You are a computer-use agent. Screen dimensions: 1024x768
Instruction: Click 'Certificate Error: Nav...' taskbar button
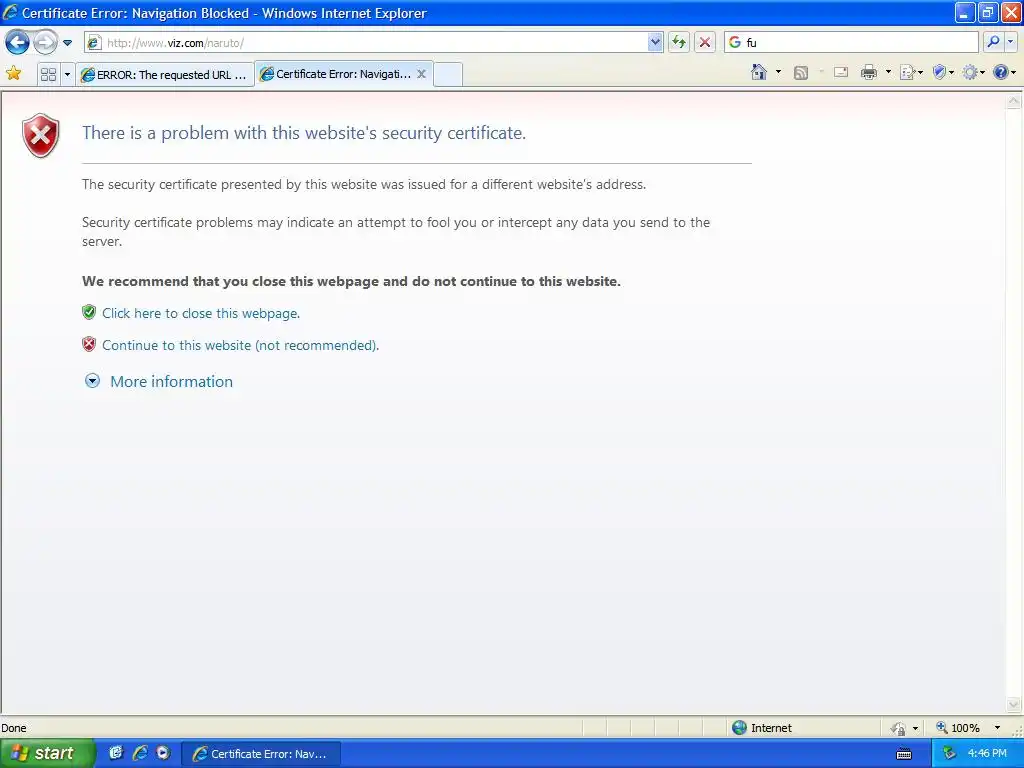coord(261,754)
